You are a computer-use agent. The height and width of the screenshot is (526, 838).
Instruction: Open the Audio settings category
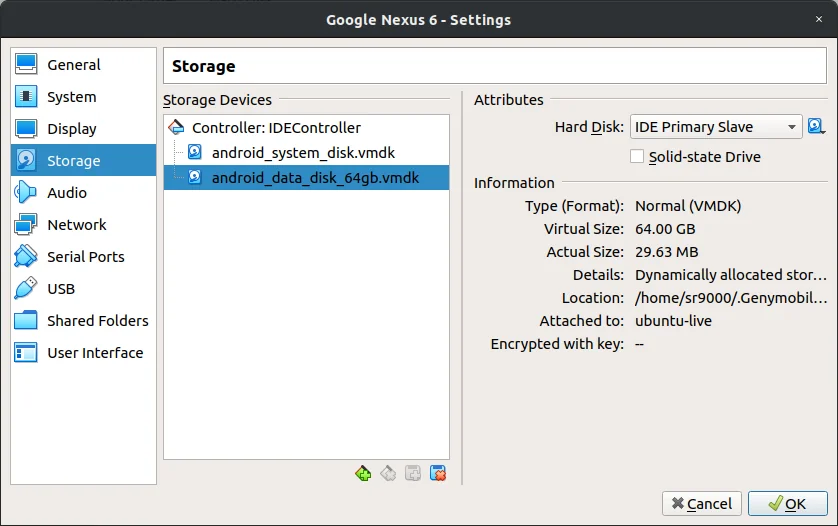(83, 192)
